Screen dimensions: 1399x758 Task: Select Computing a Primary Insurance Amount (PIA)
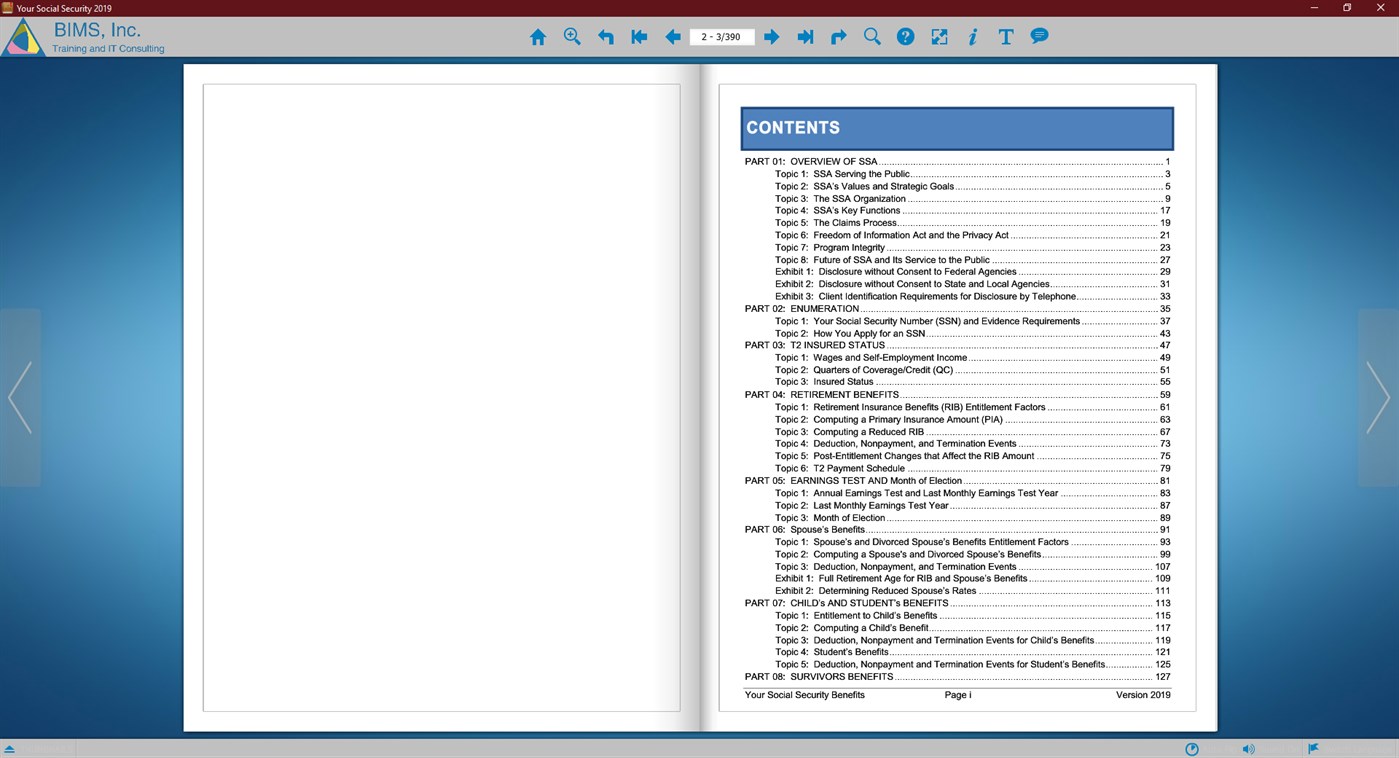[x=972, y=419]
